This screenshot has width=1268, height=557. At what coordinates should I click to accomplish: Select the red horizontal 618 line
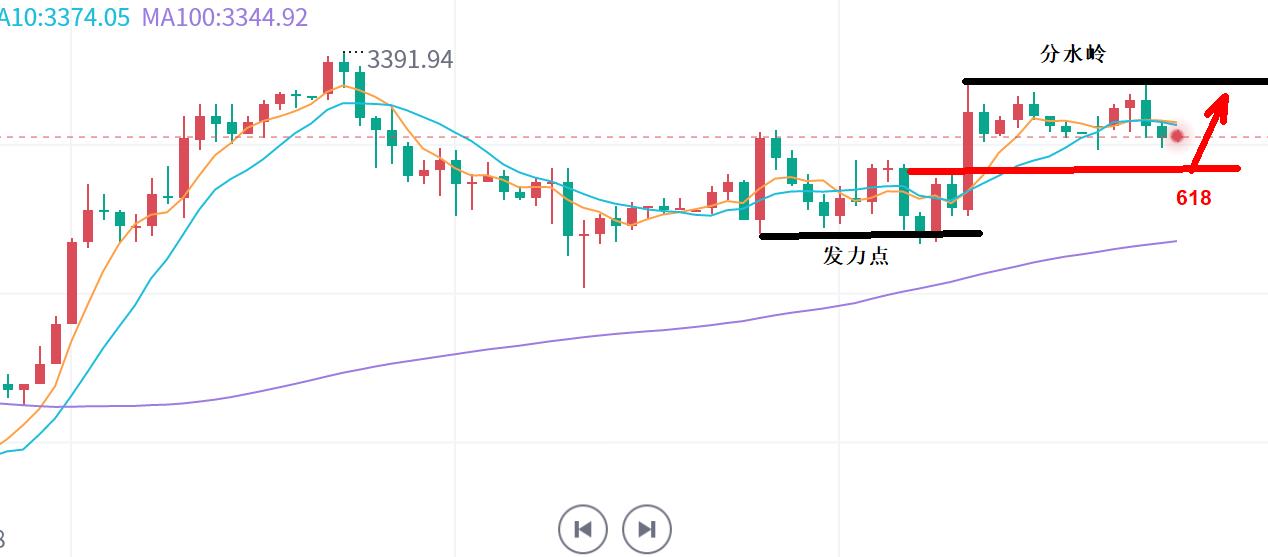(1070, 170)
